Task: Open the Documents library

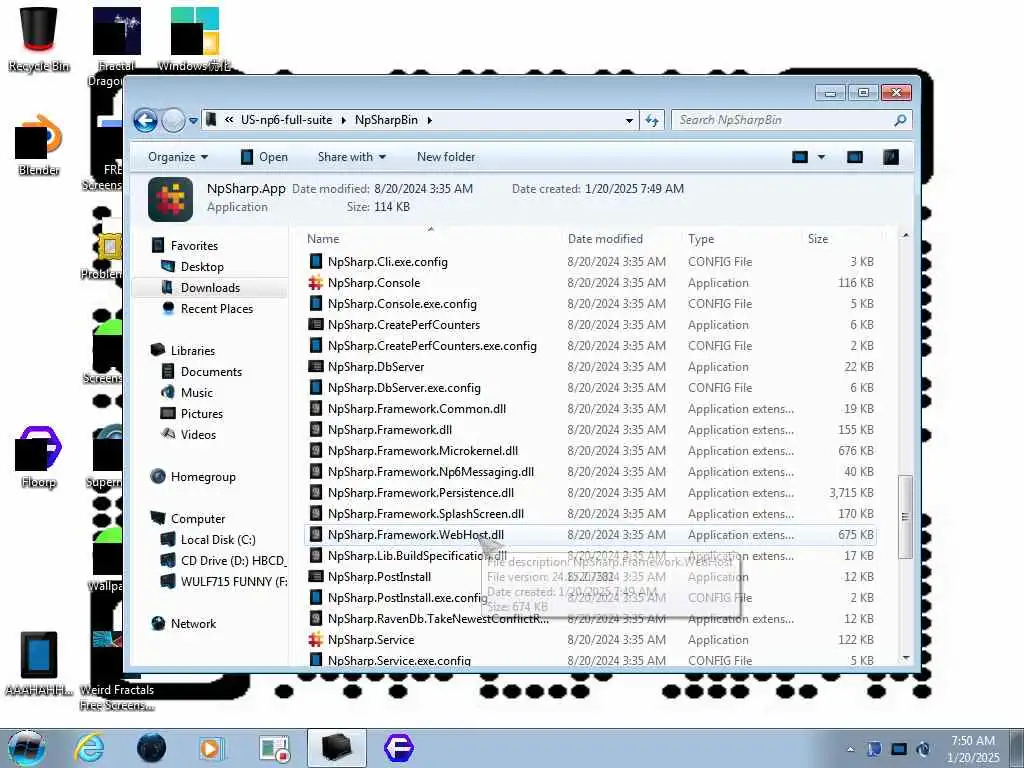Action: pos(211,372)
